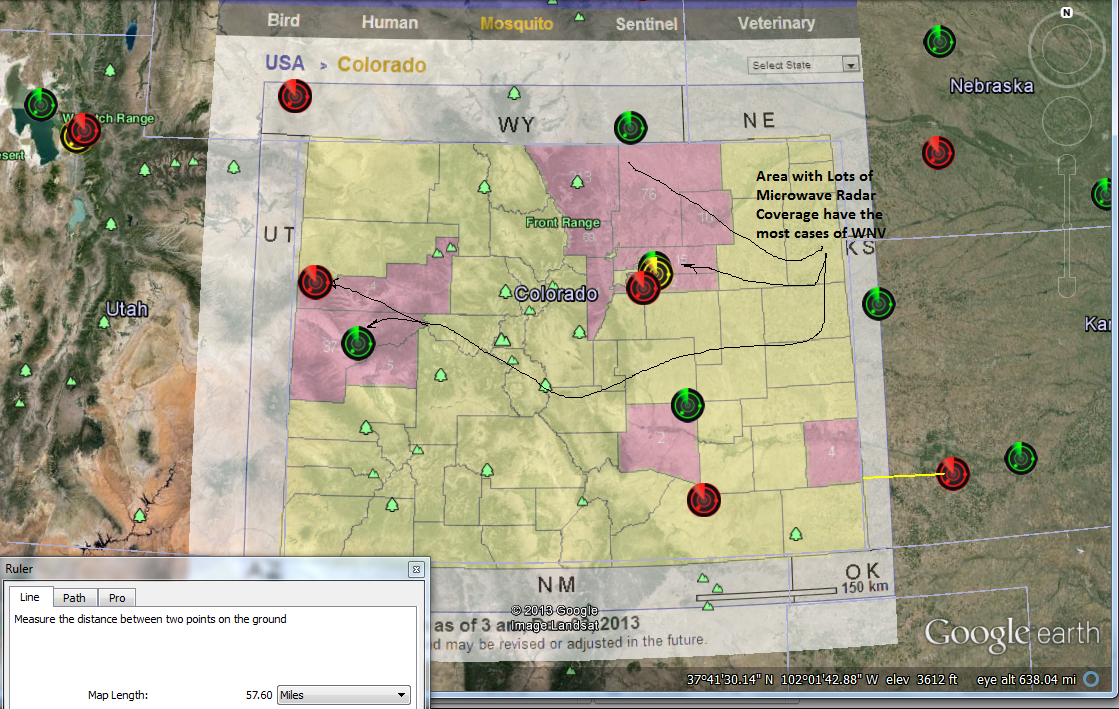
Task: Open the Select State dropdown
Action: pos(804,65)
